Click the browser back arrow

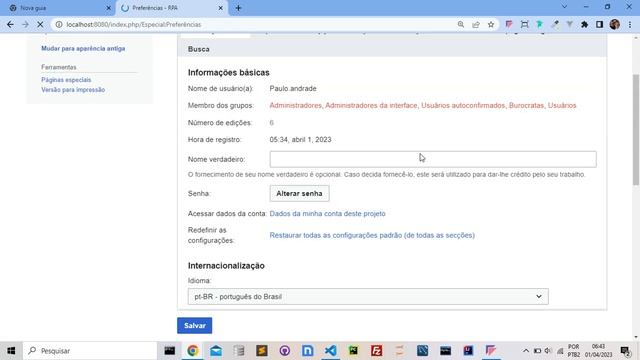10,24
